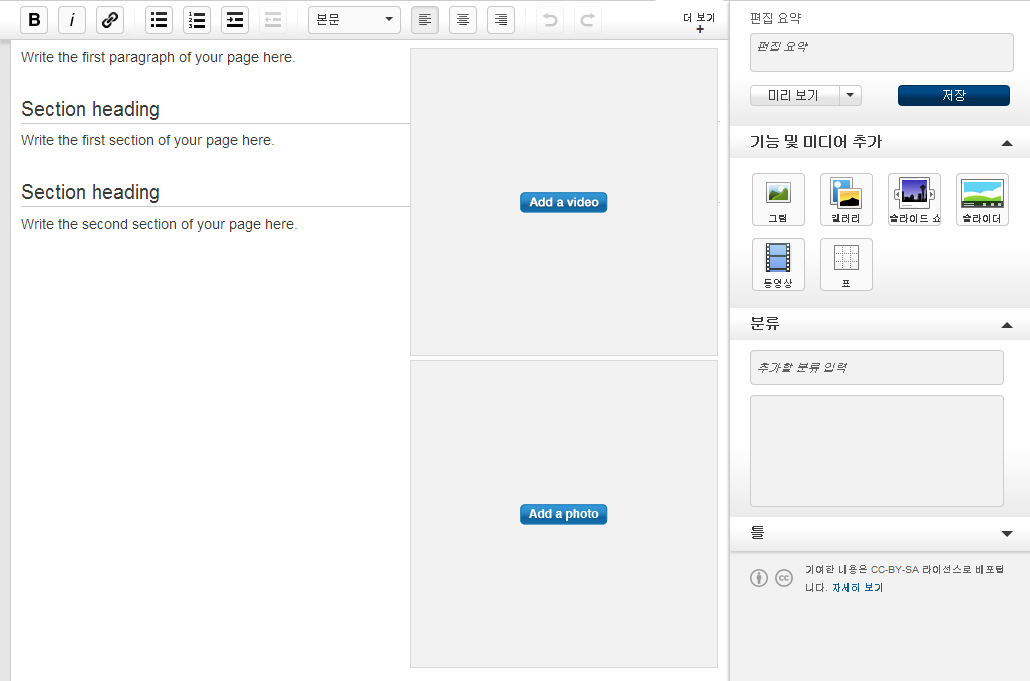Insert a link with chain icon

[x=110, y=20]
